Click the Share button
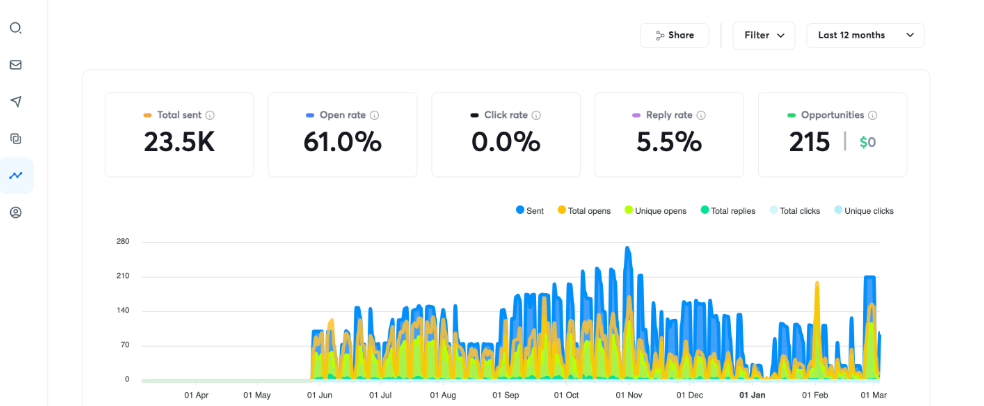This screenshot has height=406, width=984. tap(674, 35)
